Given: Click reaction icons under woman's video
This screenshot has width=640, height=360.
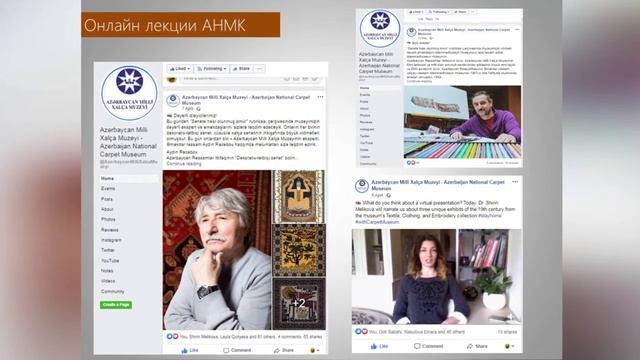Looking at the screenshot, I should point(361,331).
